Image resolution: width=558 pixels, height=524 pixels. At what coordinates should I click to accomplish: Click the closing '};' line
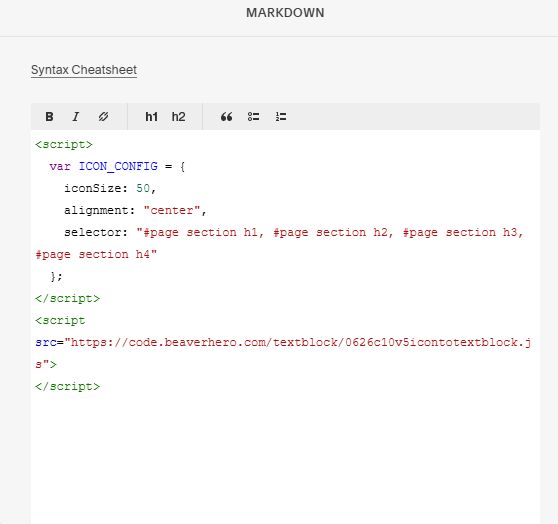point(56,276)
